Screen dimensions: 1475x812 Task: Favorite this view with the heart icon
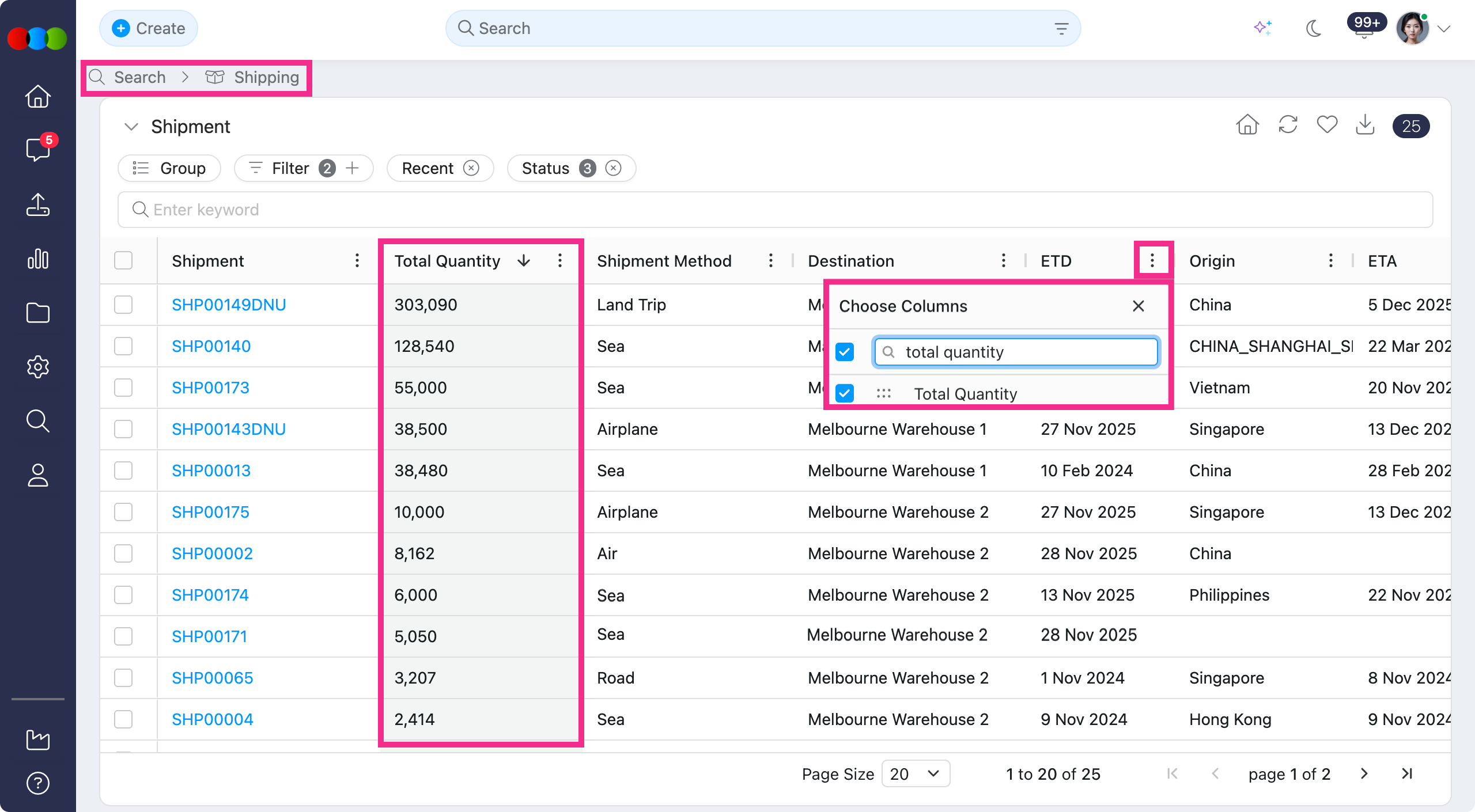[x=1327, y=125]
